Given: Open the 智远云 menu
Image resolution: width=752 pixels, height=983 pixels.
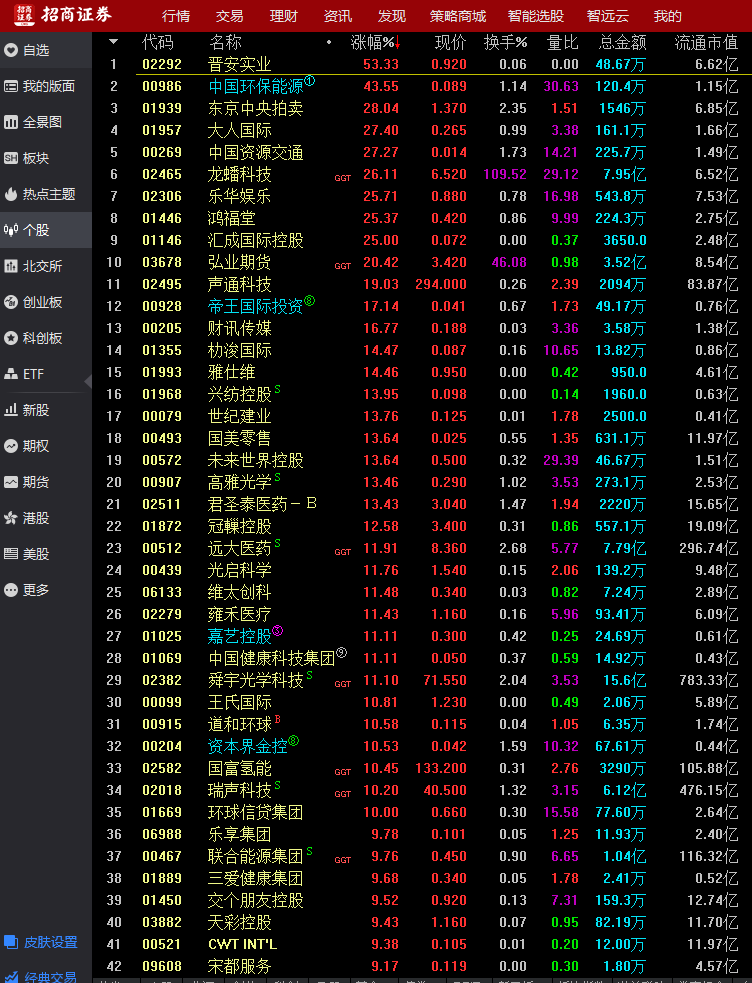Looking at the screenshot, I should 607,16.
